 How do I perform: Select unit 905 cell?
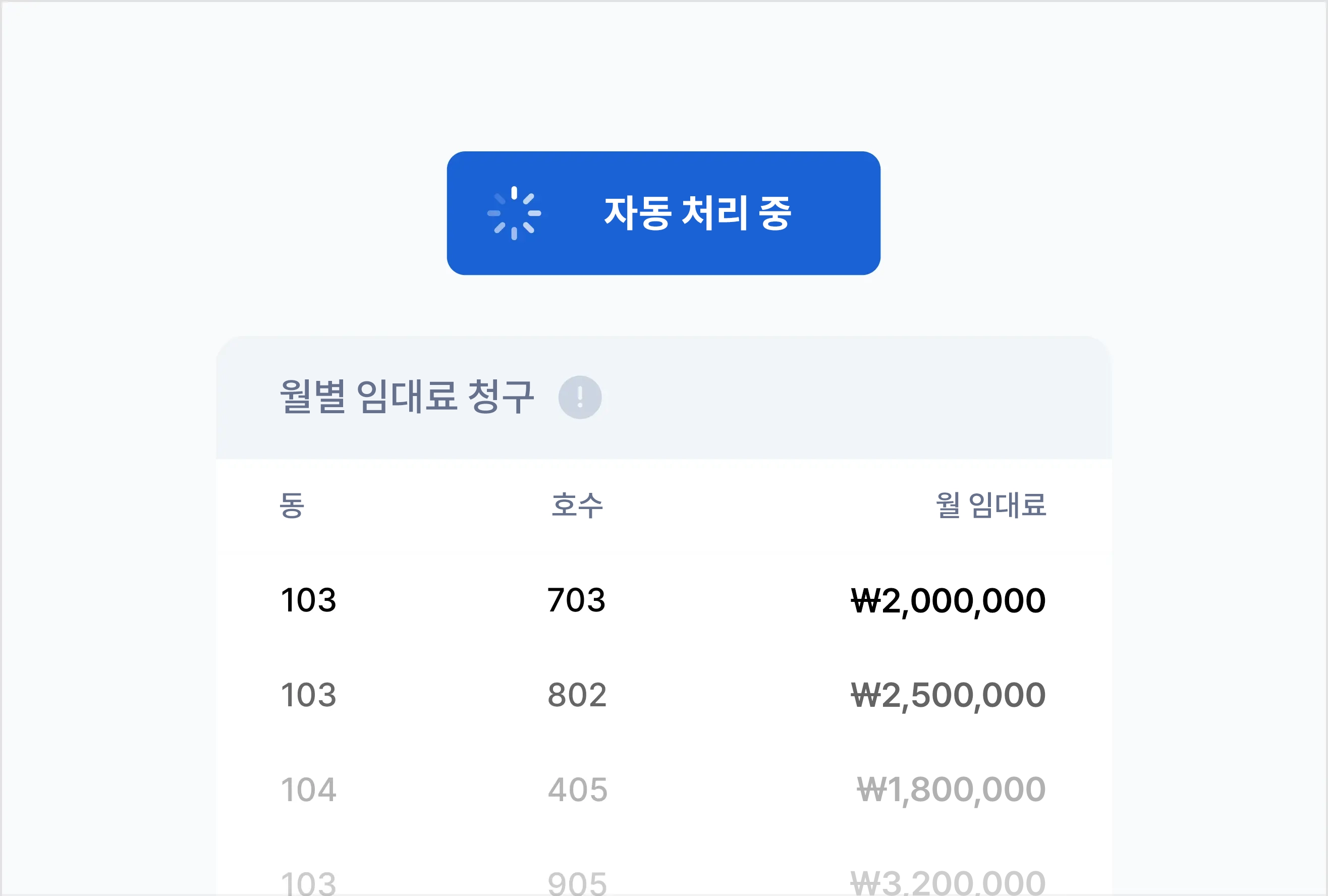pos(577,883)
